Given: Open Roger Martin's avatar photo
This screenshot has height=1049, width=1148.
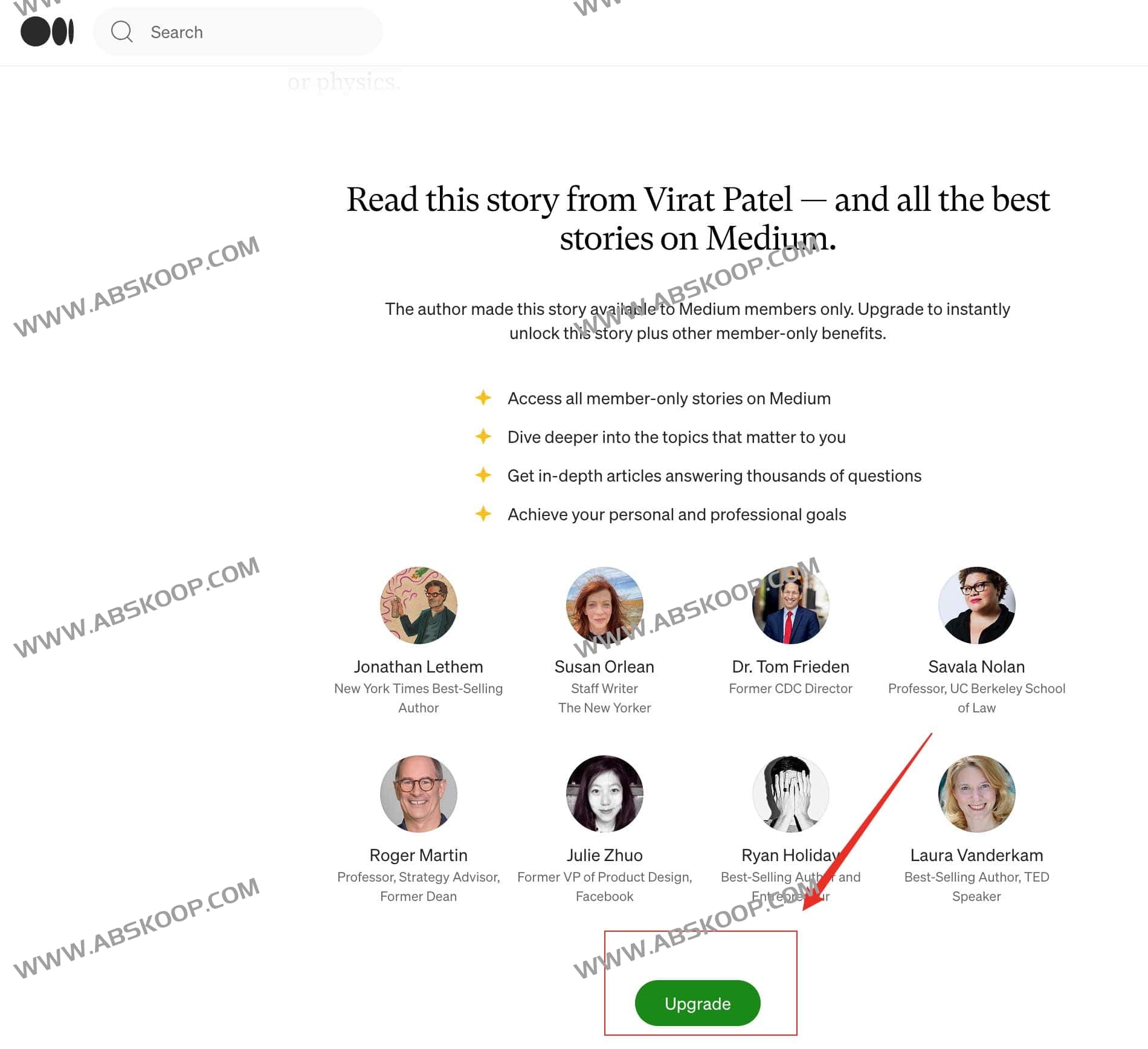Looking at the screenshot, I should [418, 793].
